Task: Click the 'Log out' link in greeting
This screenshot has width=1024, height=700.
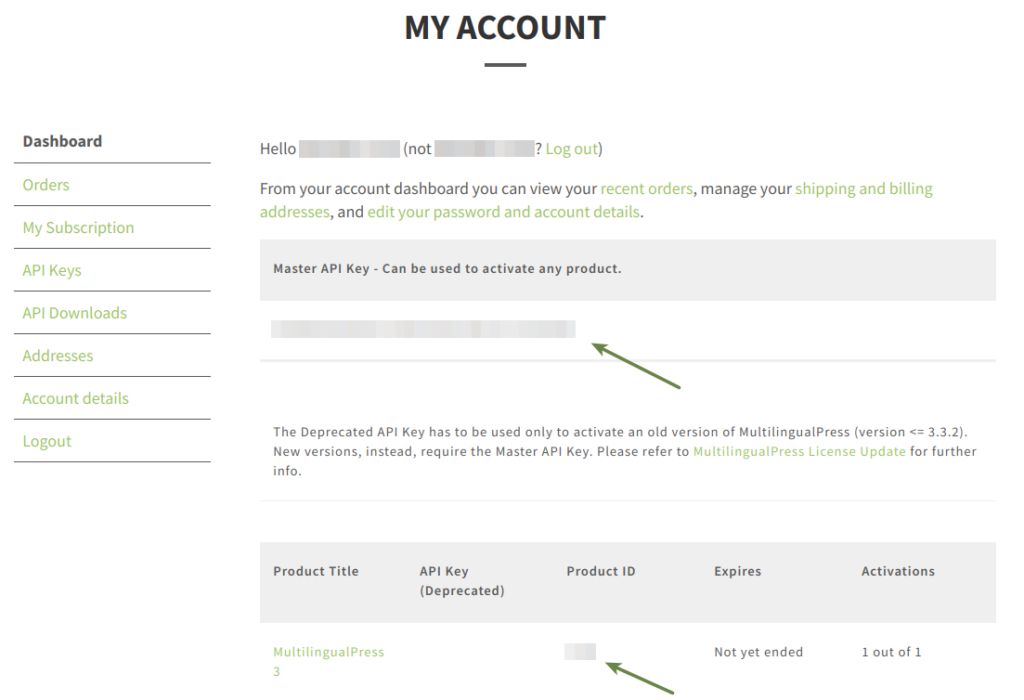Action: click(x=572, y=149)
